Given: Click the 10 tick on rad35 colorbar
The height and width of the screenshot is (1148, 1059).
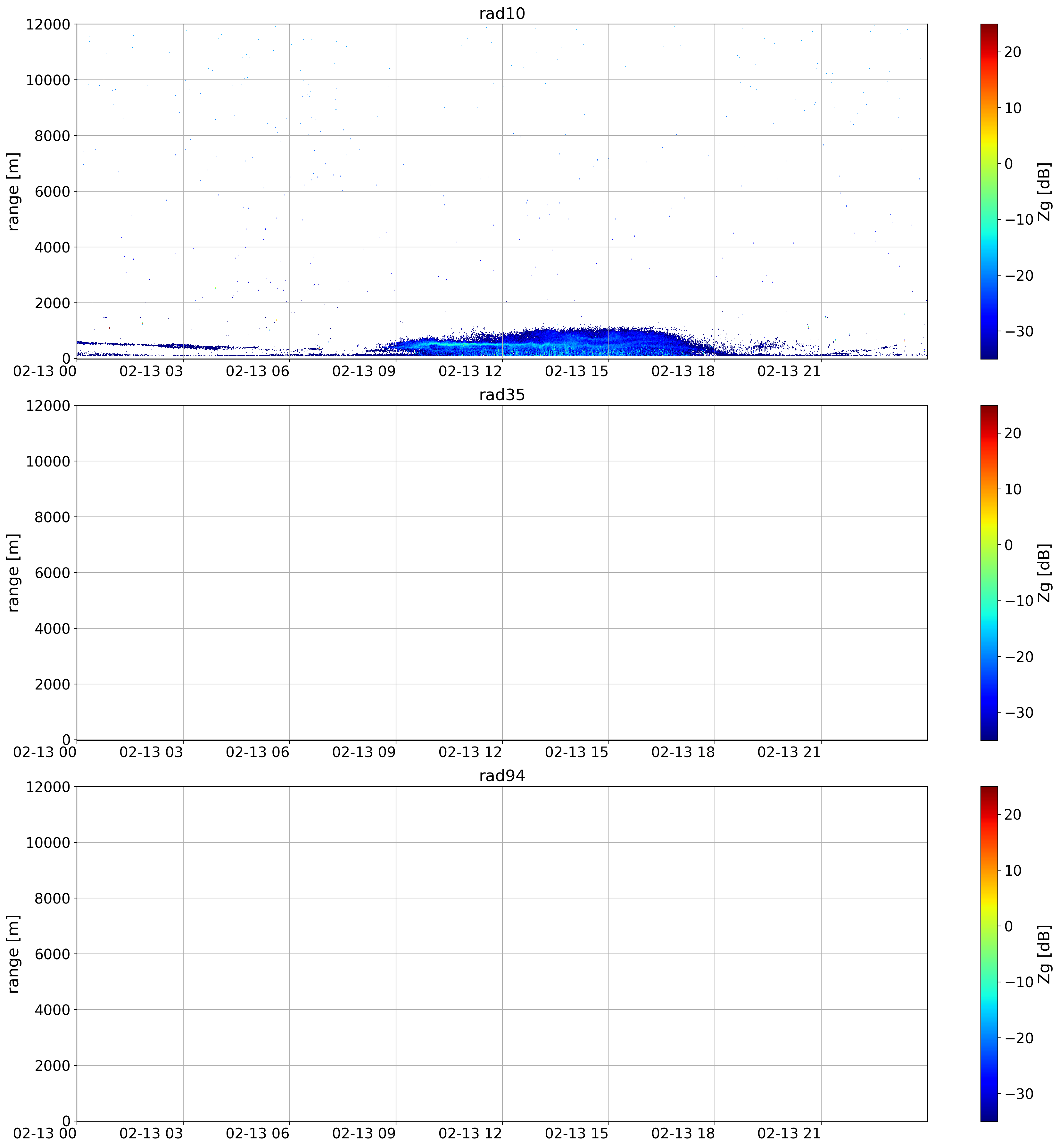Looking at the screenshot, I should click(1013, 490).
